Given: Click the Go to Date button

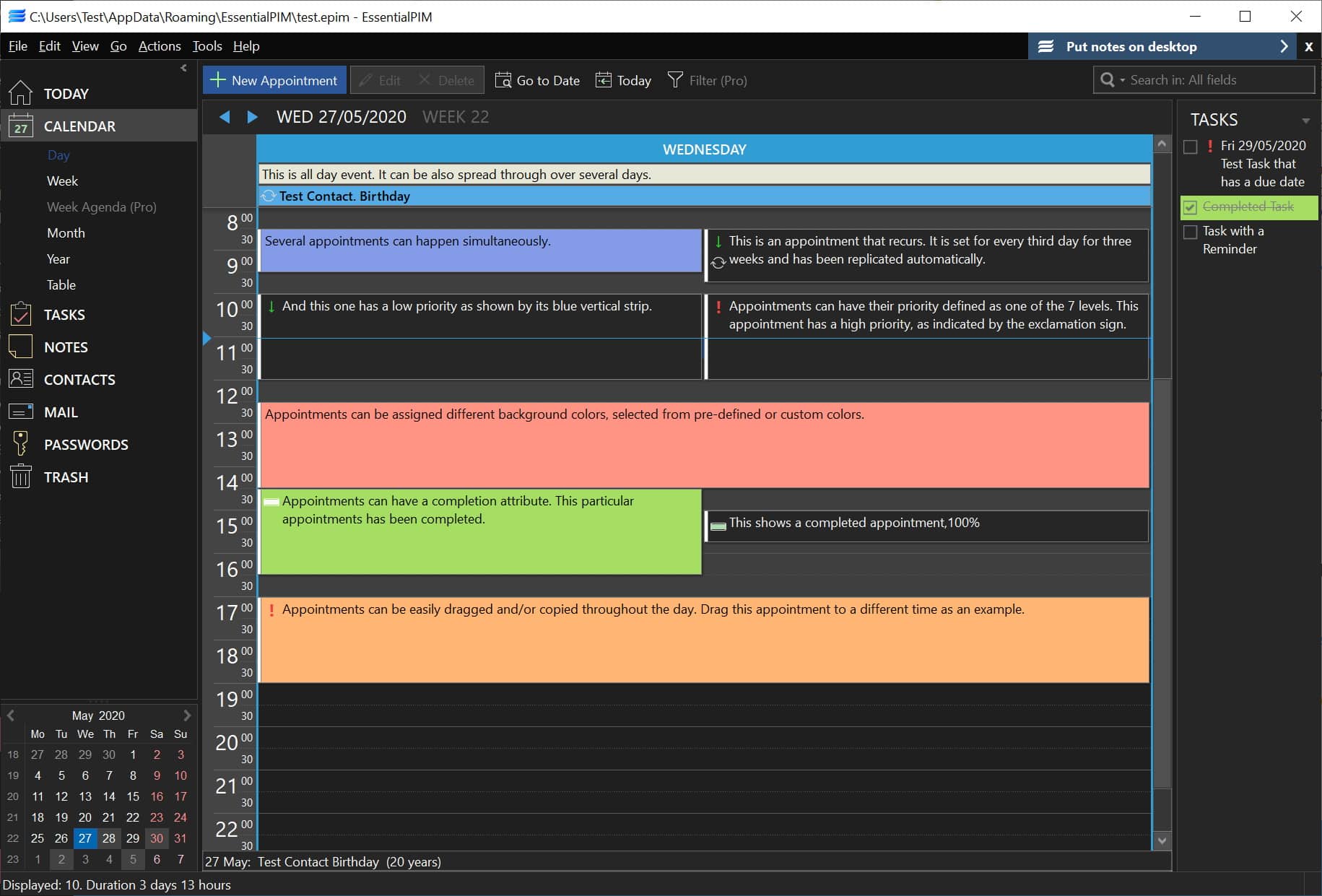Looking at the screenshot, I should click(538, 80).
